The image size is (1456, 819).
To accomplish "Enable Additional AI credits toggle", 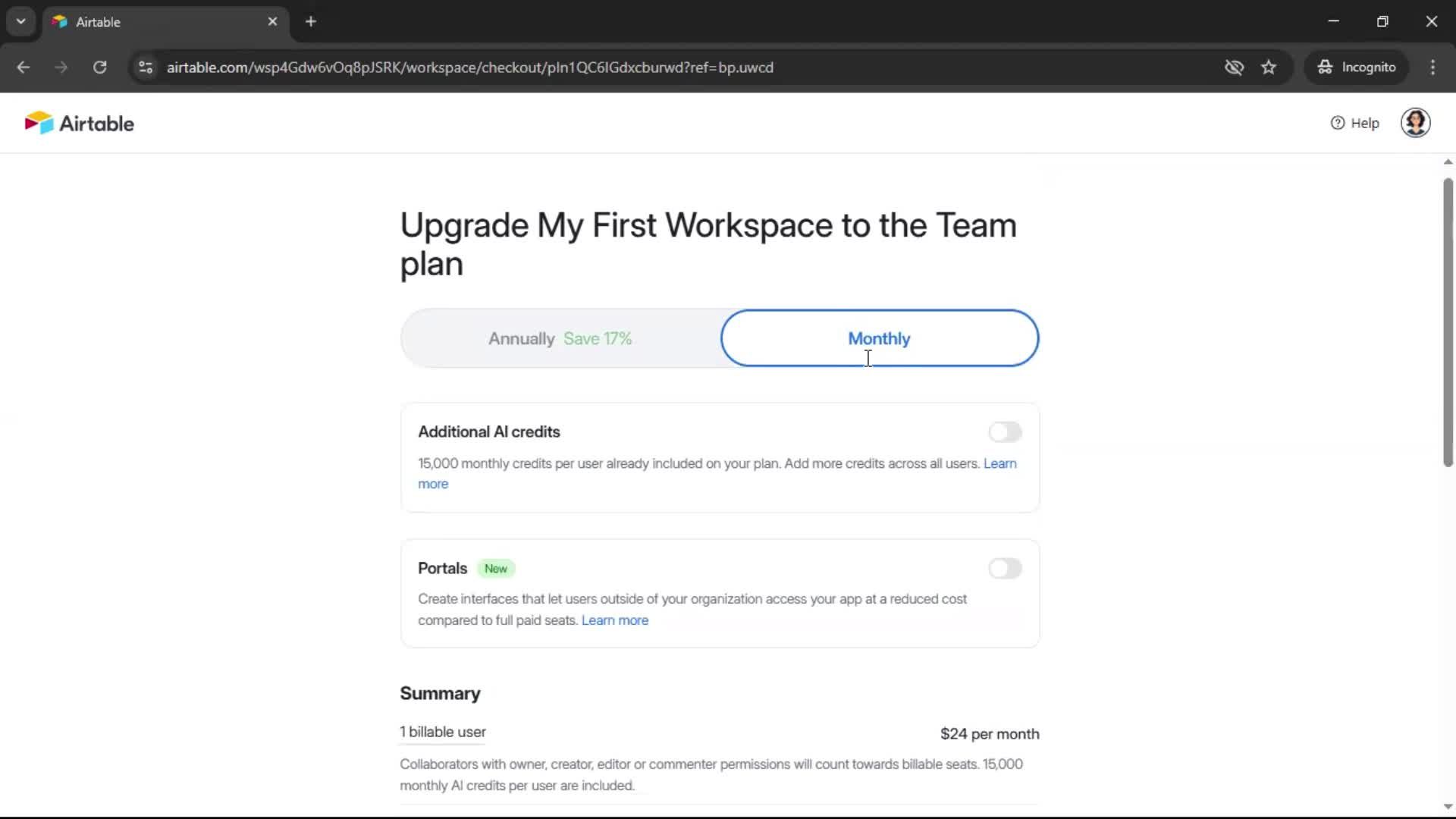I will [1005, 432].
